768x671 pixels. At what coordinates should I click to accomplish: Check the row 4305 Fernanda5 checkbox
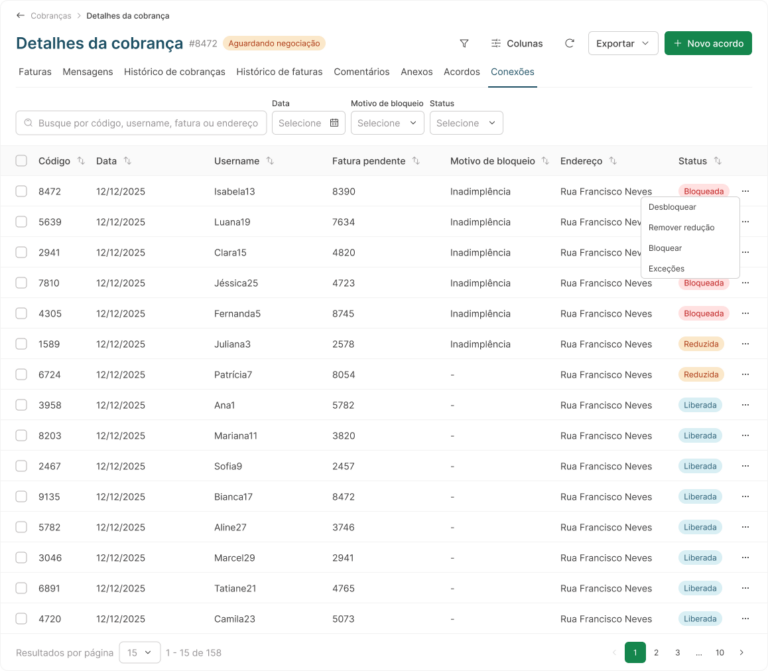coord(21,313)
